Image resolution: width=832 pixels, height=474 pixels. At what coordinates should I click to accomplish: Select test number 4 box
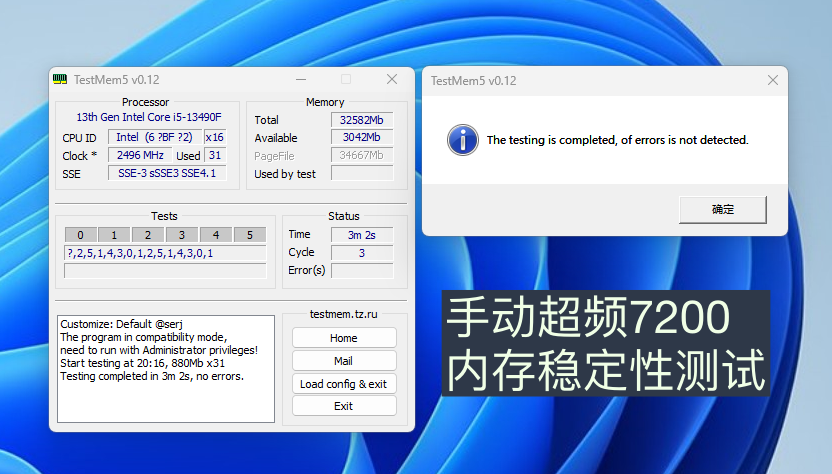click(216, 235)
